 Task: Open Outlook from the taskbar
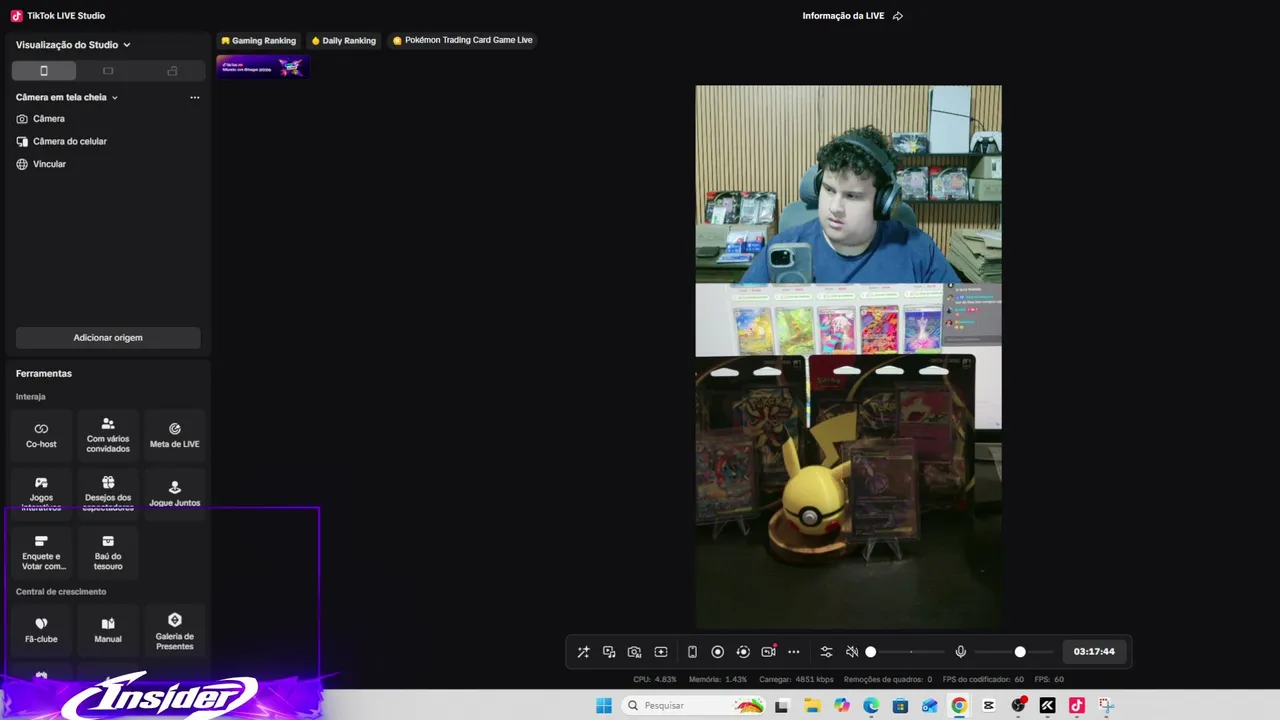pos(930,706)
